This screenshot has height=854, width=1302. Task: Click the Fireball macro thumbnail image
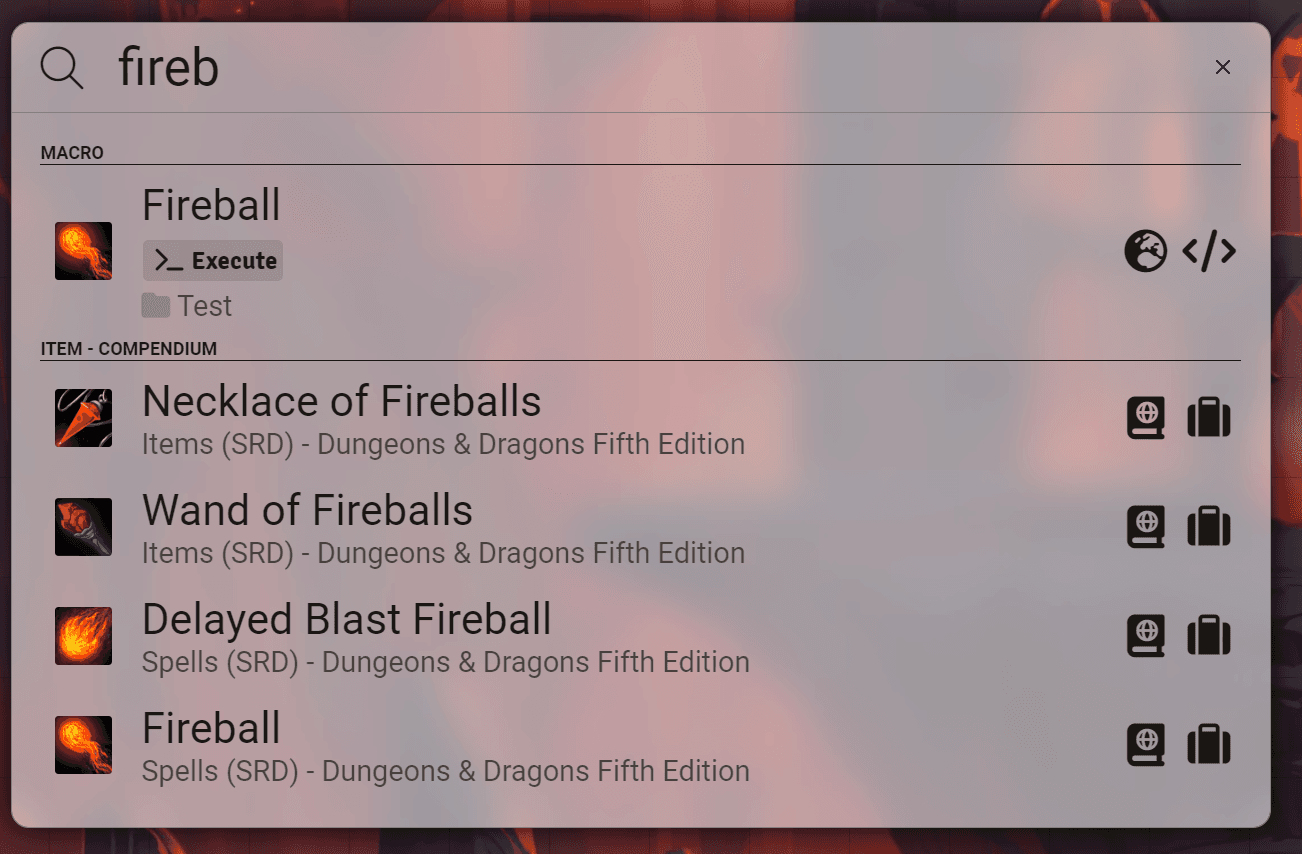click(x=83, y=251)
